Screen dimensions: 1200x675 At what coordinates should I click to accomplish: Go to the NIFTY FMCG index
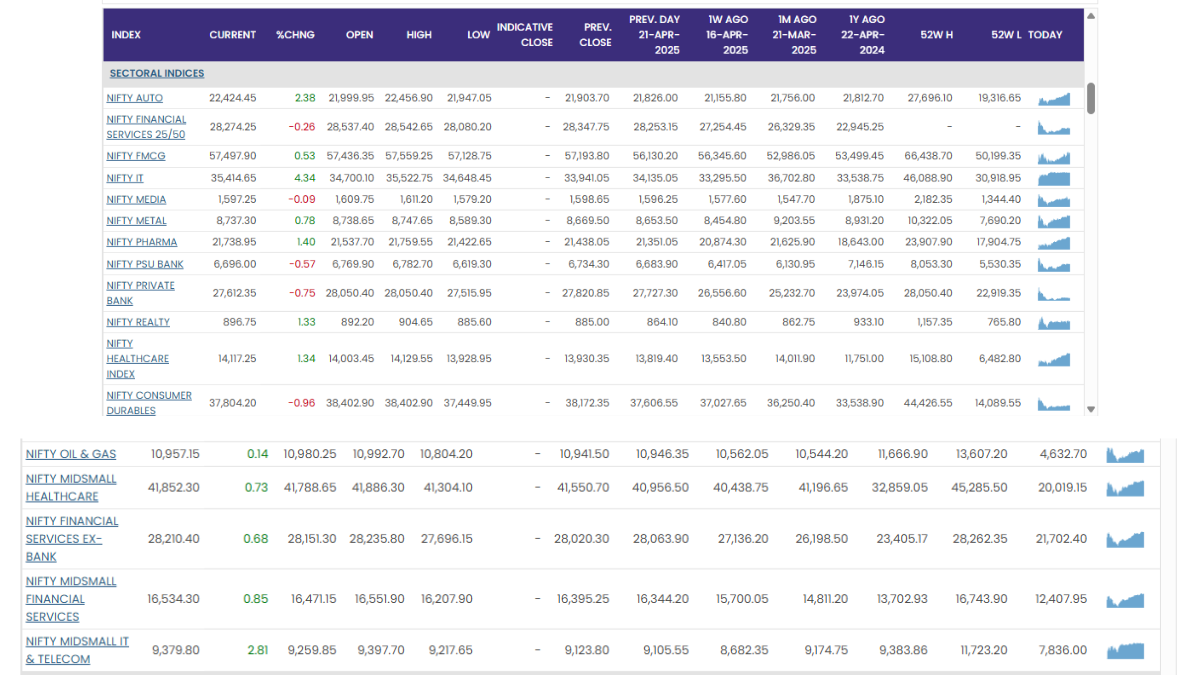136,157
